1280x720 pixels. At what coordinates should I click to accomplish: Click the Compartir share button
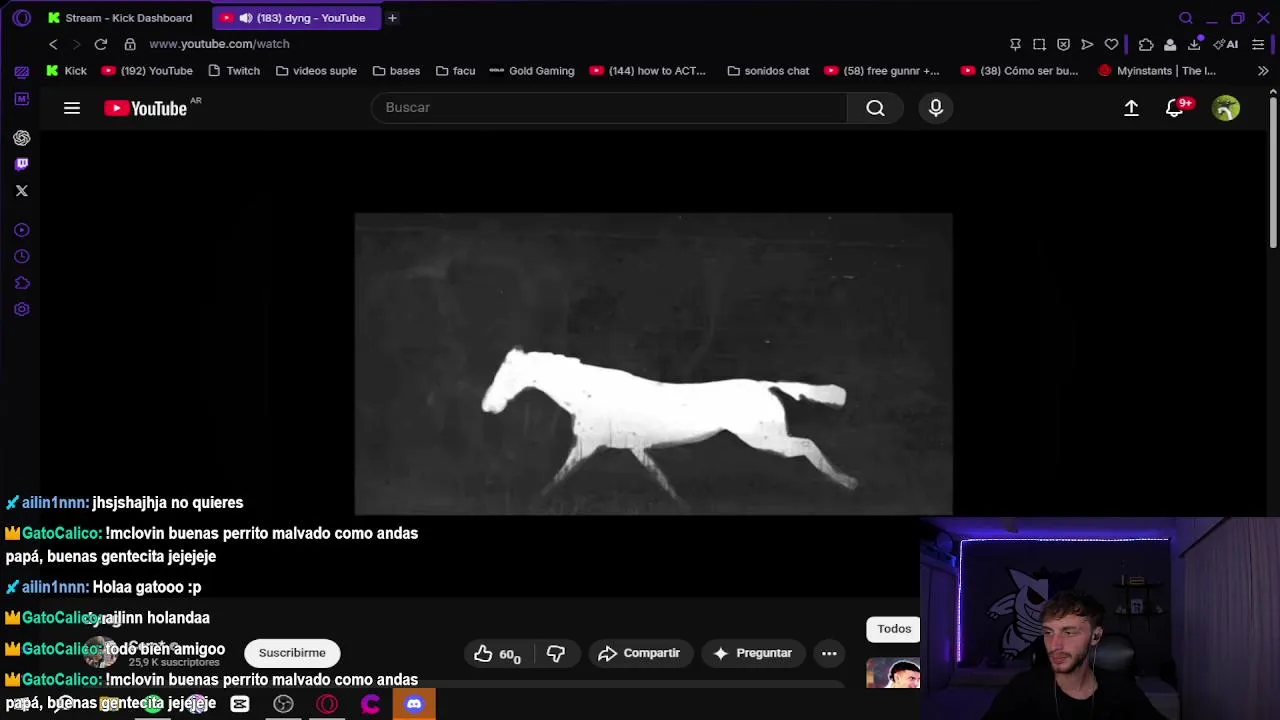click(639, 653)
